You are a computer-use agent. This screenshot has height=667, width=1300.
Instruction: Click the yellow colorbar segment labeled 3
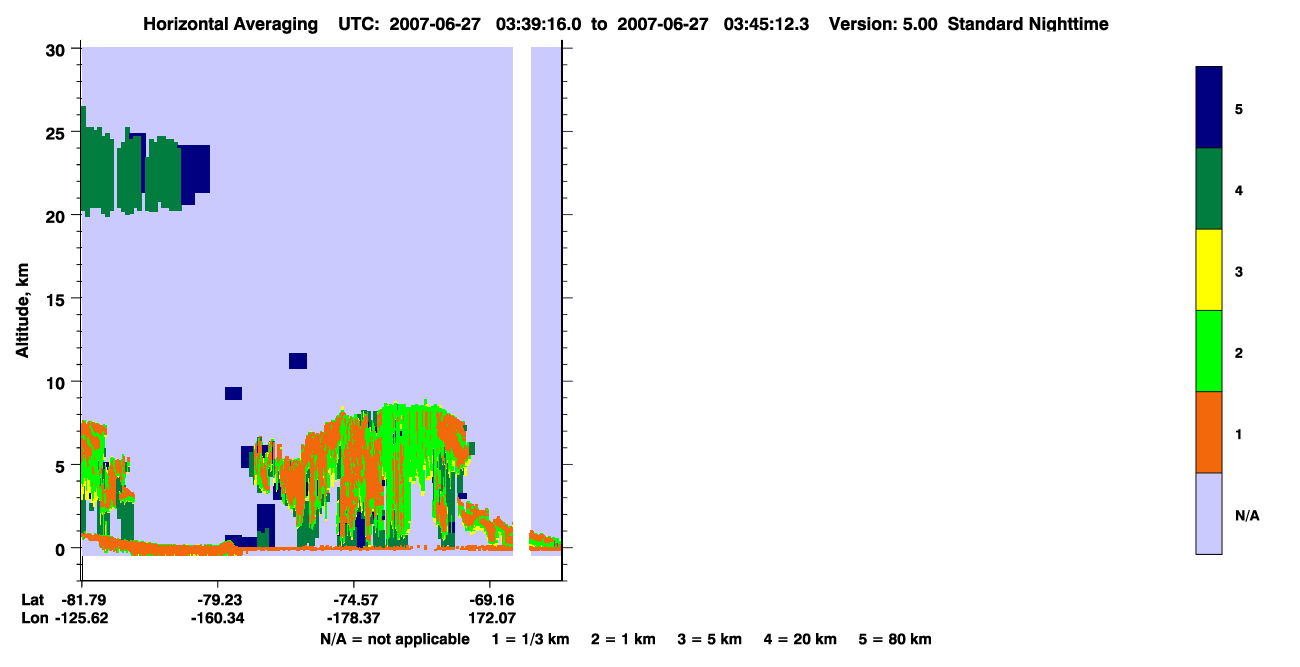[x=1209, y=270]
